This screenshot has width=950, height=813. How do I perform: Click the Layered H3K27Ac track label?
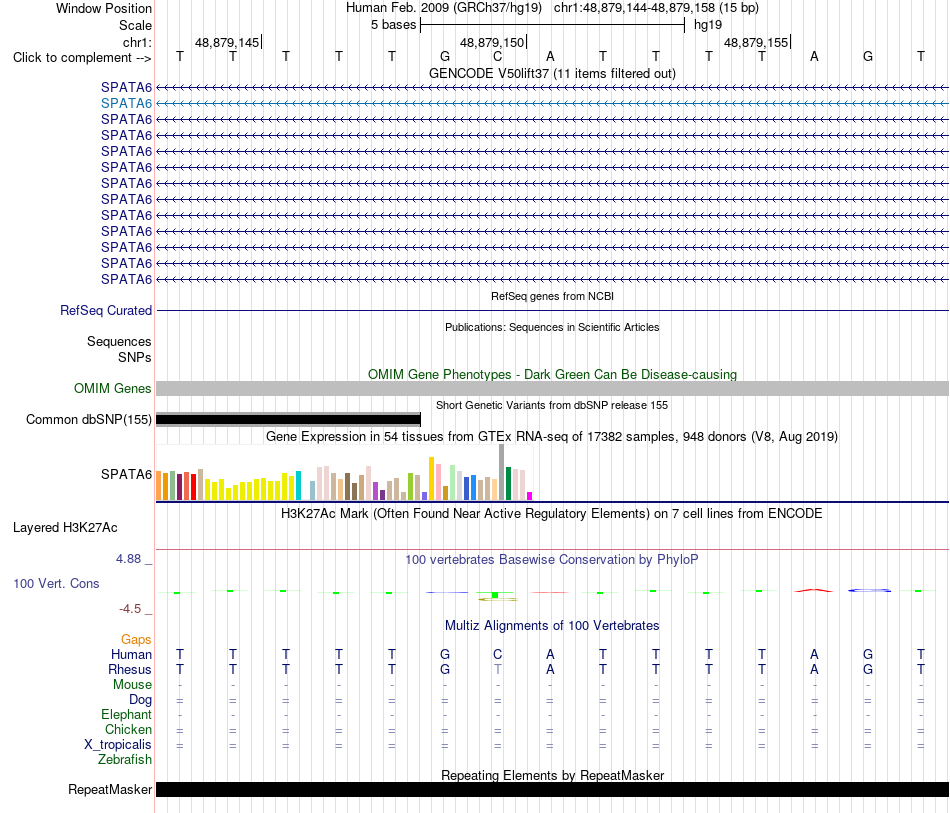(x=65, y=528)
